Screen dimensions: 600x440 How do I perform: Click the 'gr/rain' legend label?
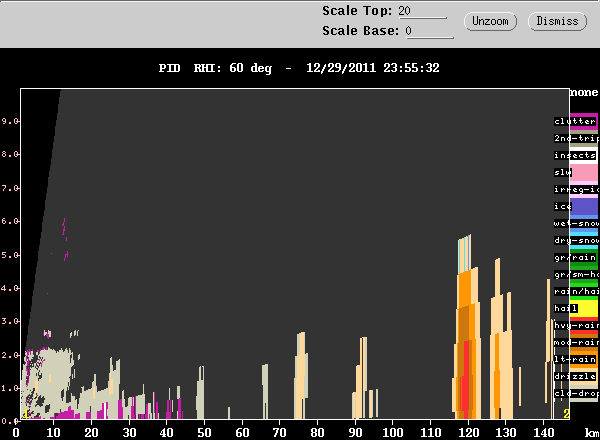click(x=575, y=257)
